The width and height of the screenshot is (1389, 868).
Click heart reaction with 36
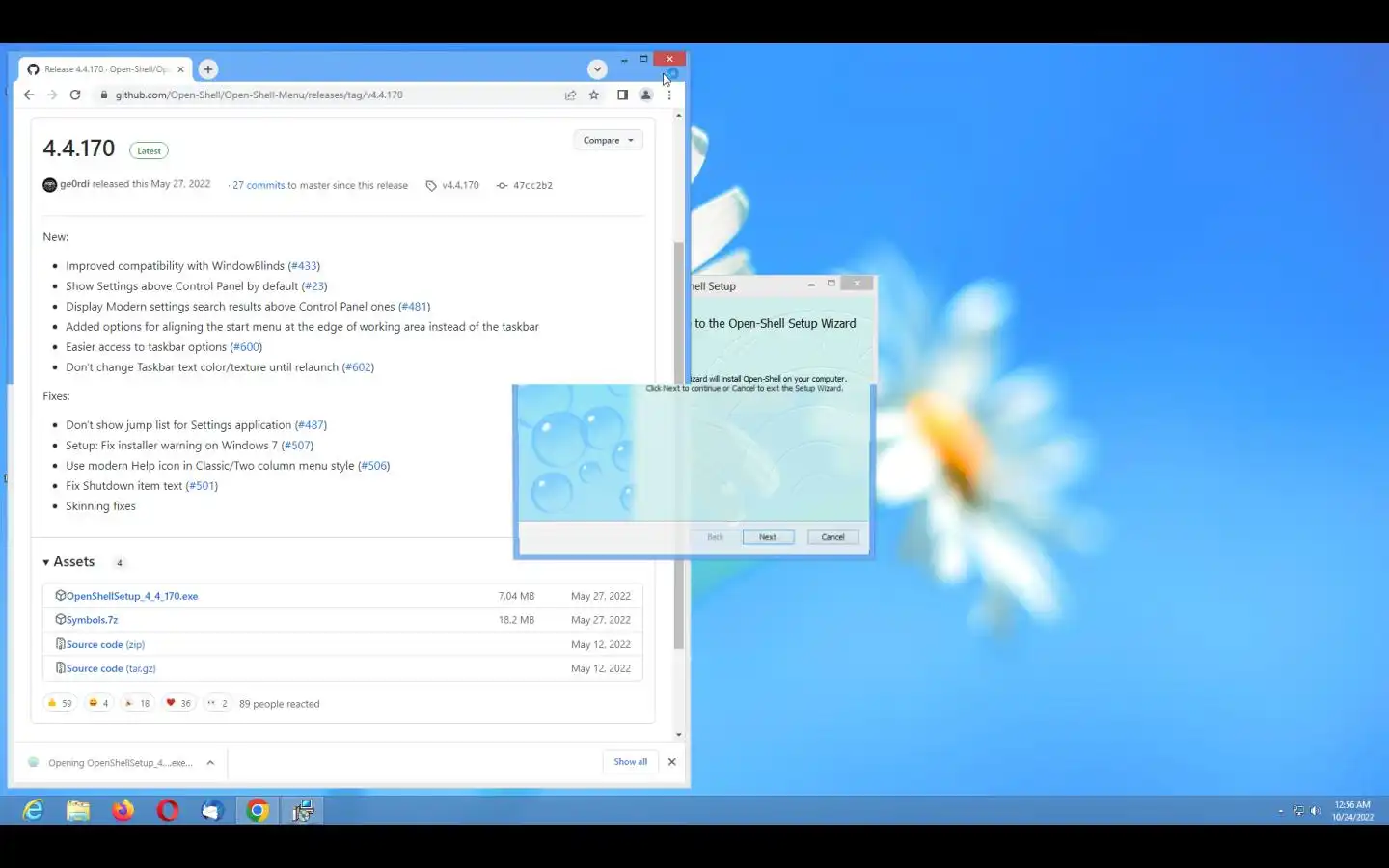point(178,703)
